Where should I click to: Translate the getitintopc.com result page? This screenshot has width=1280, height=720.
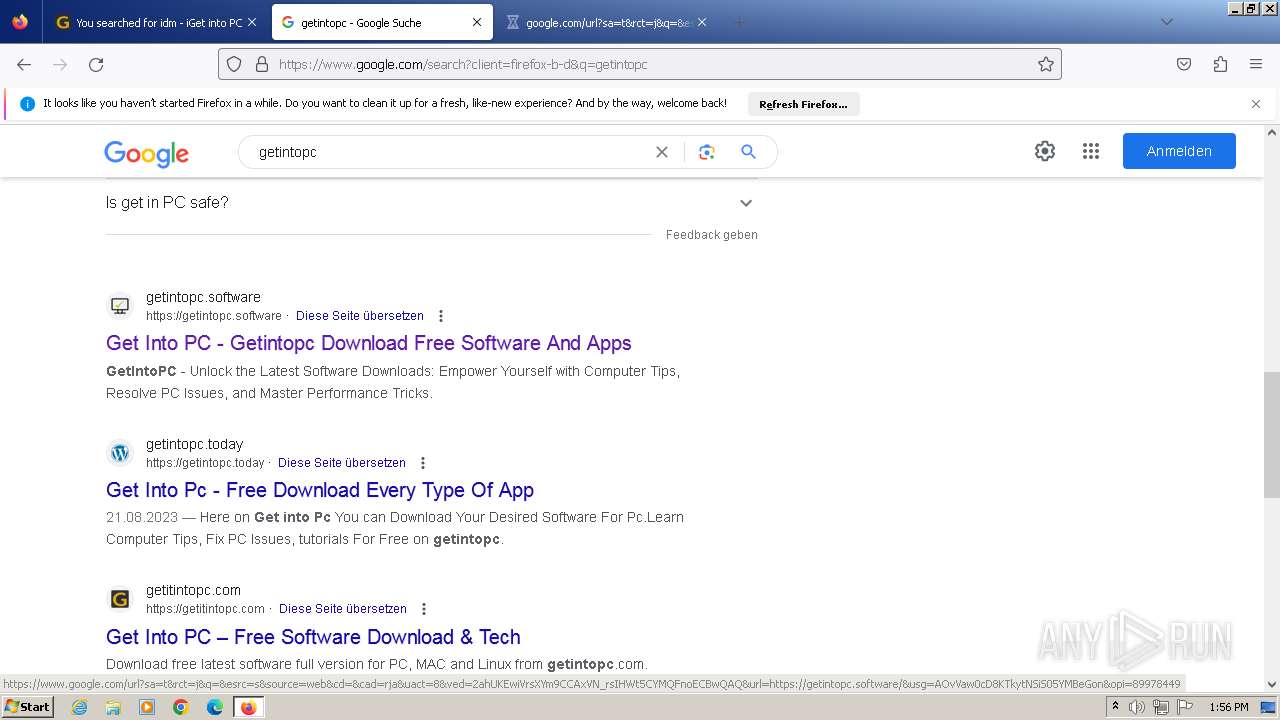click(x=343, y=609)
